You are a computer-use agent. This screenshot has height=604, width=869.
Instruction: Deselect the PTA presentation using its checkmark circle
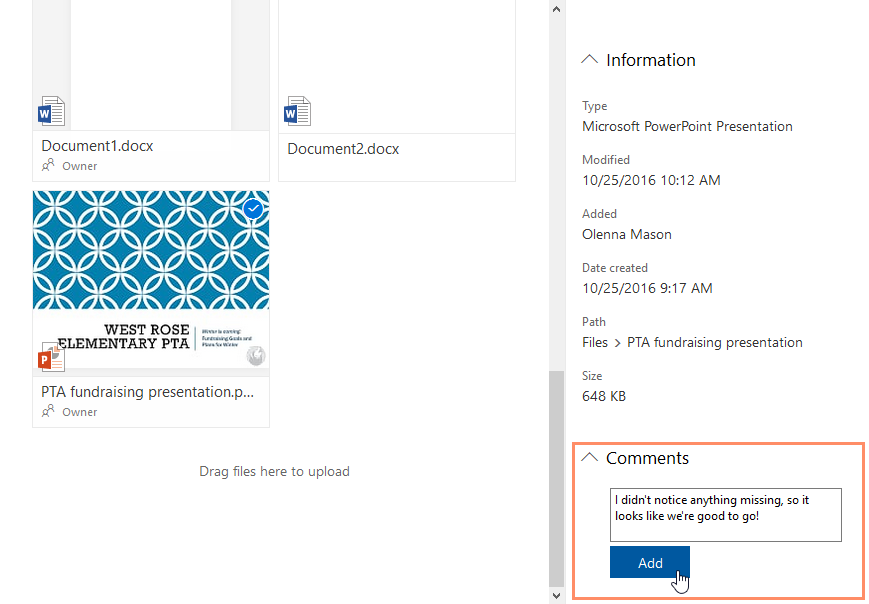pyautogui.click(x=254, y=209)
